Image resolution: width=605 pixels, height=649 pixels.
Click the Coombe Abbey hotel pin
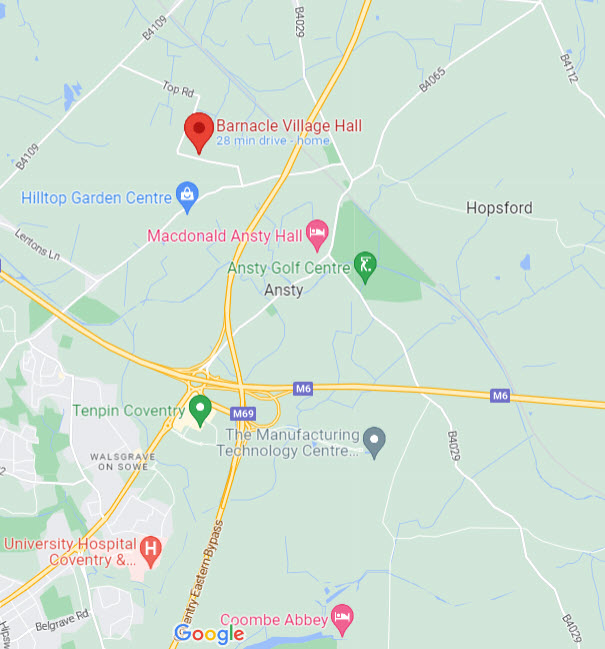[x=342, y=620]
